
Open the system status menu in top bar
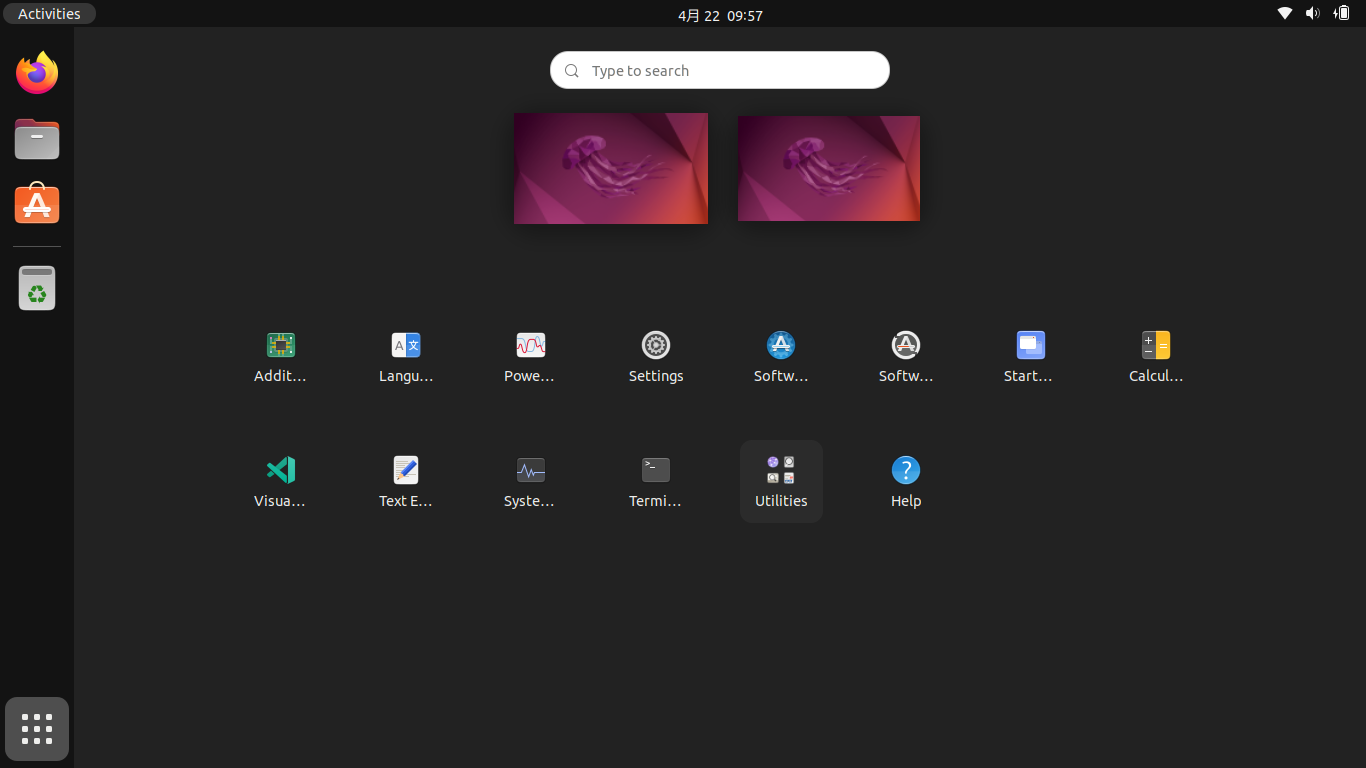pyautogui.click(x=1313, y=13)
